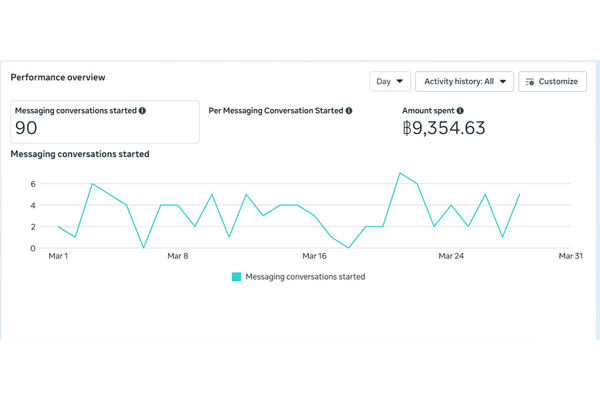Open the Customize options
Screen dimensions: 600x400
(552, 81)
